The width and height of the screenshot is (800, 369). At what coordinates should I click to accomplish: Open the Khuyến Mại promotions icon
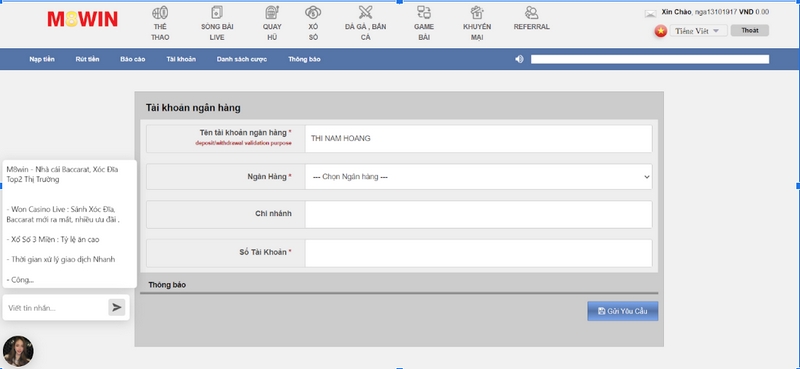coord(477,13)
